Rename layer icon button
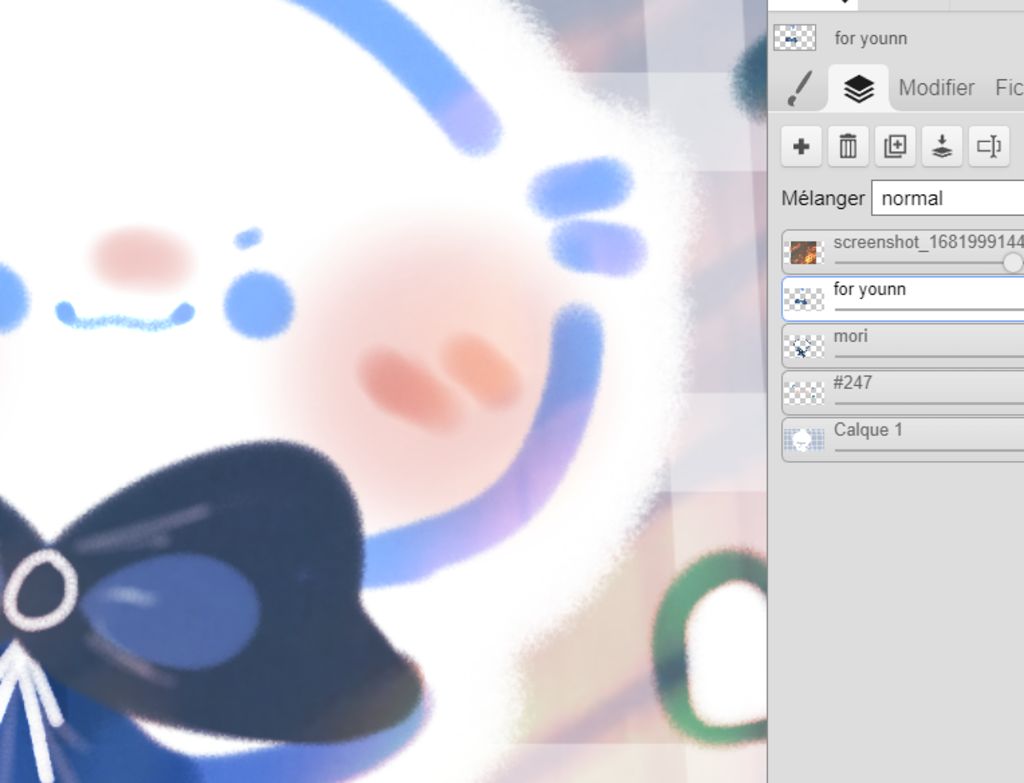This screenshot has height=783, width=1024. click(x=989, y=146)
